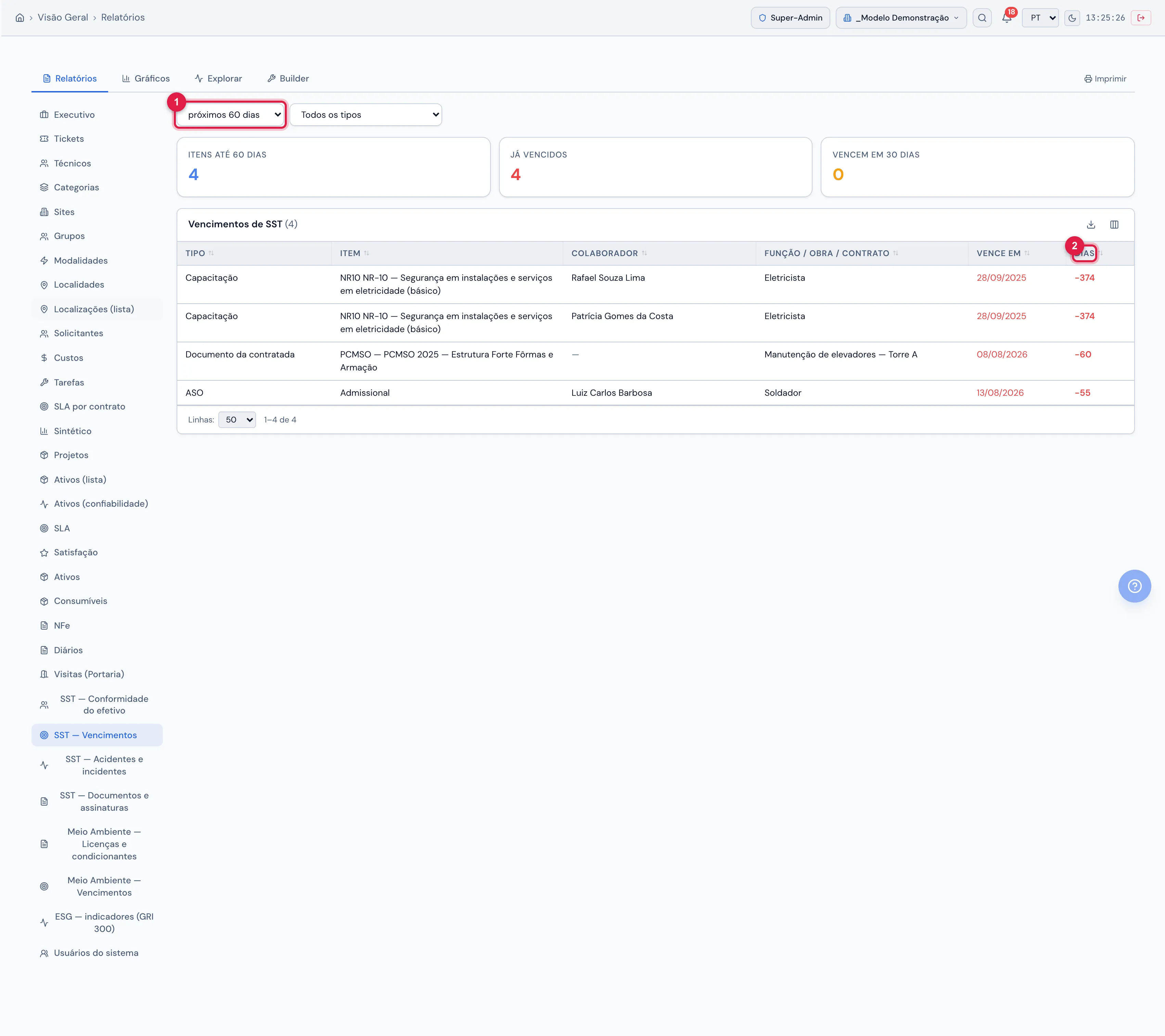Open Usuários do sistema report

tap(97, 953)
